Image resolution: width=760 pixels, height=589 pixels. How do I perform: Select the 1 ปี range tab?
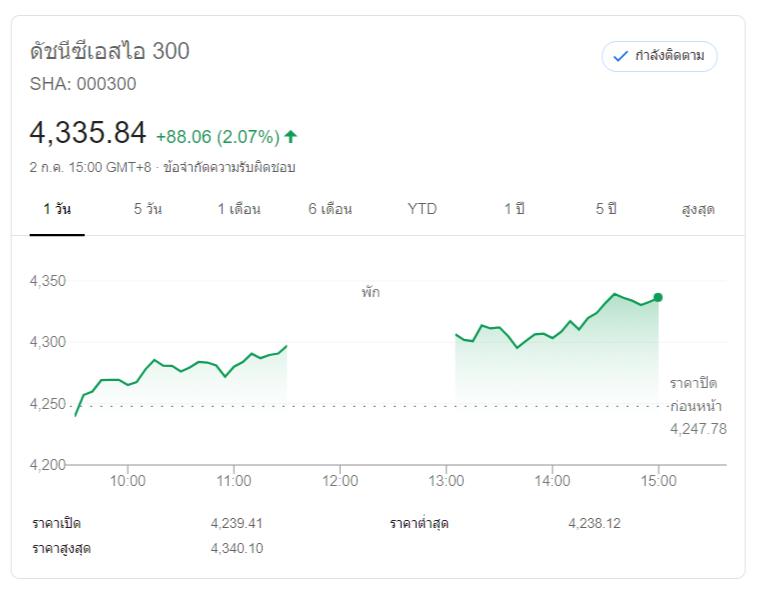pos(514,209)
